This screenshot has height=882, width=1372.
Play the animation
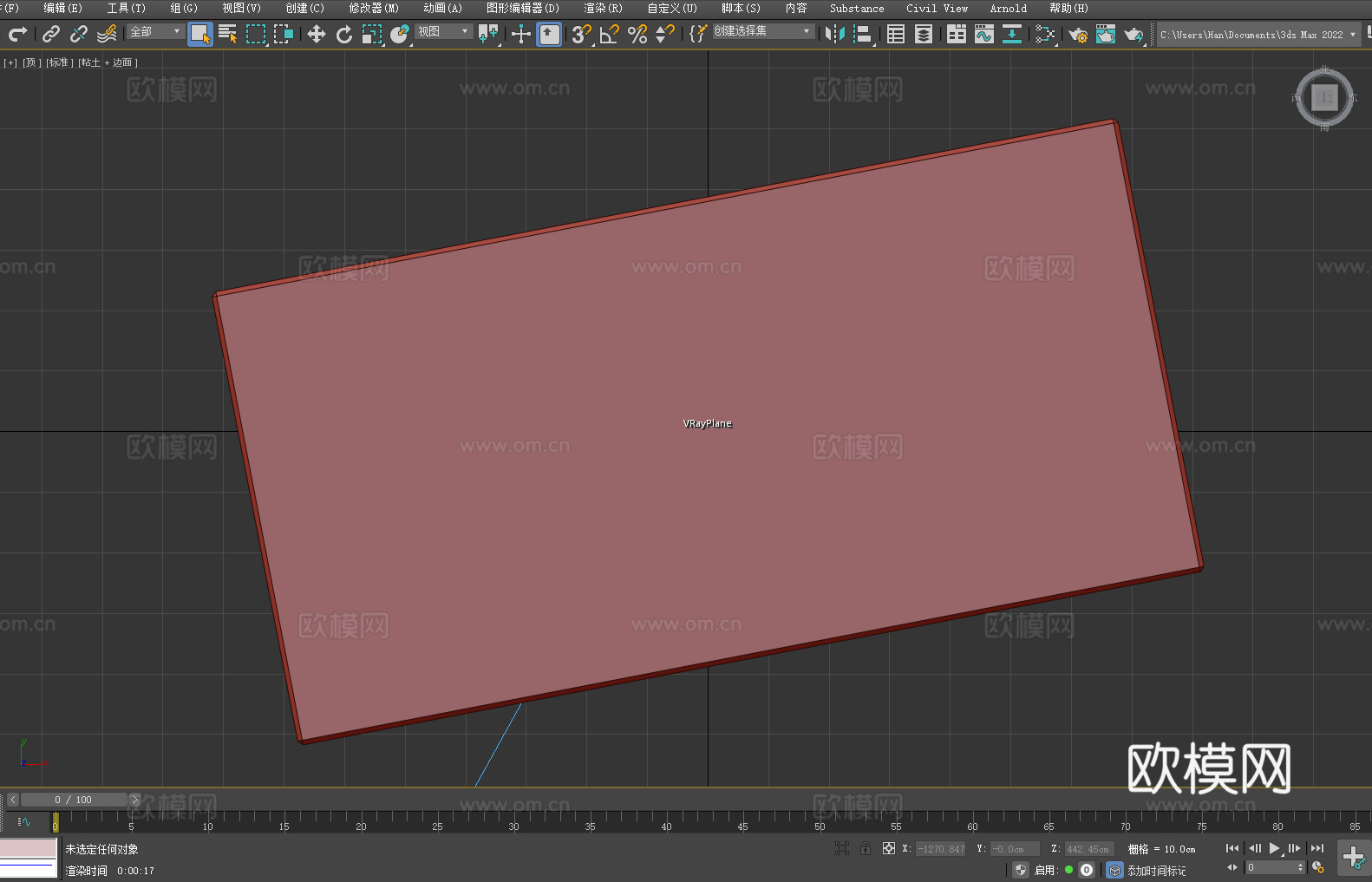(1275, 848)
